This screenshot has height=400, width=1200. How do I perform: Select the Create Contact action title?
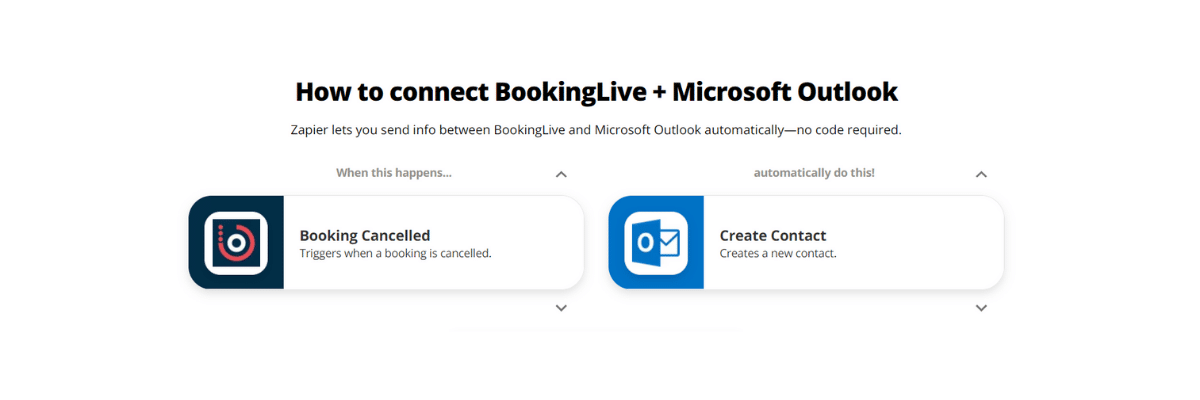(773, 236)
